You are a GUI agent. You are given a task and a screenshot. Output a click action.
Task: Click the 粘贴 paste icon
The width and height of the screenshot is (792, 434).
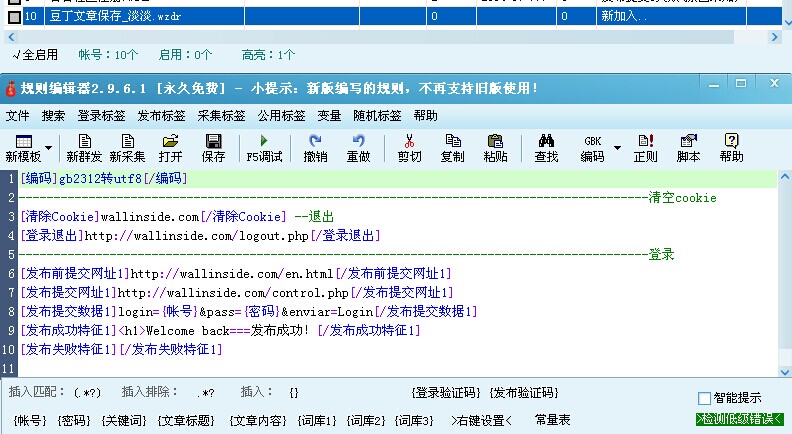495,147
